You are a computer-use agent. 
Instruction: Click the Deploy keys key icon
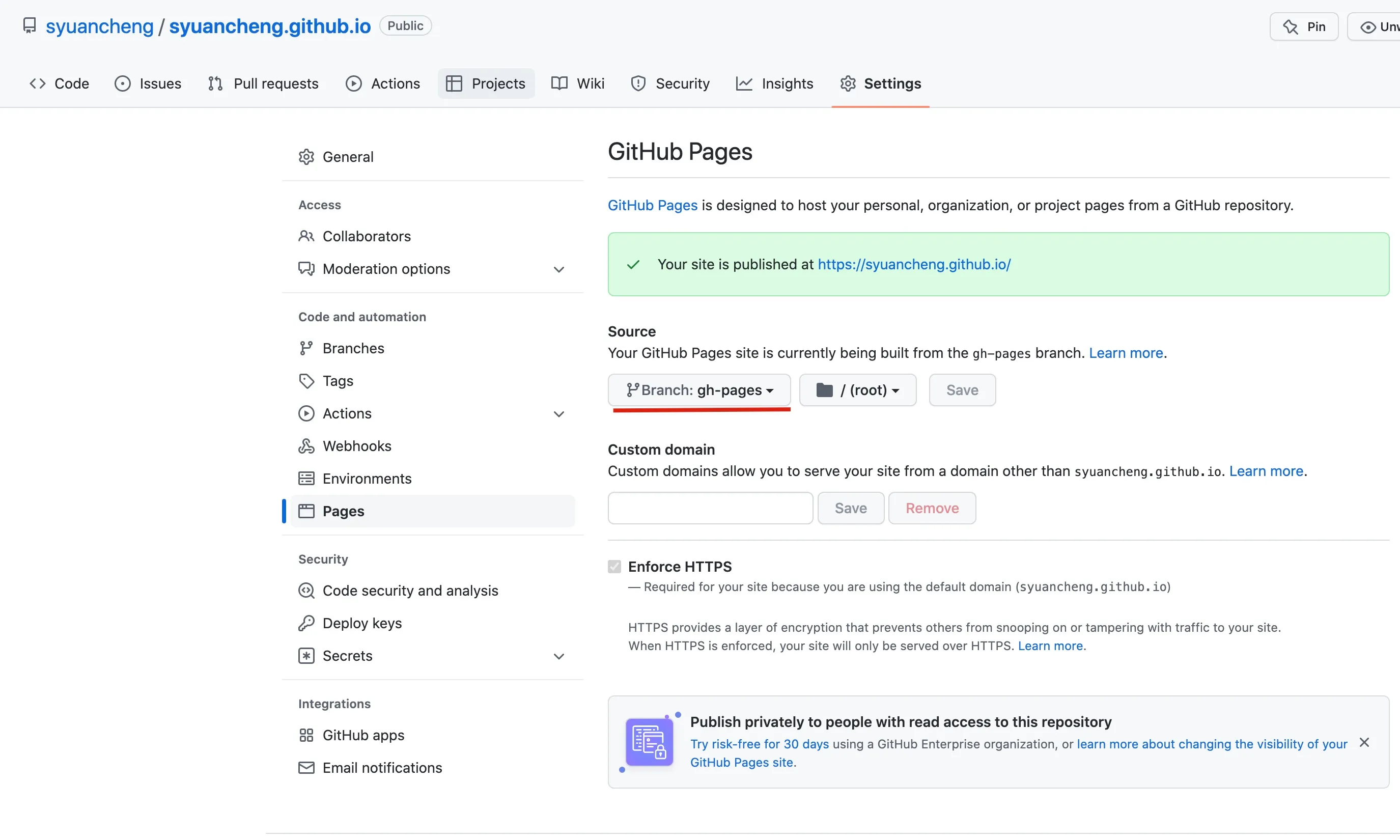coord(306,623)
